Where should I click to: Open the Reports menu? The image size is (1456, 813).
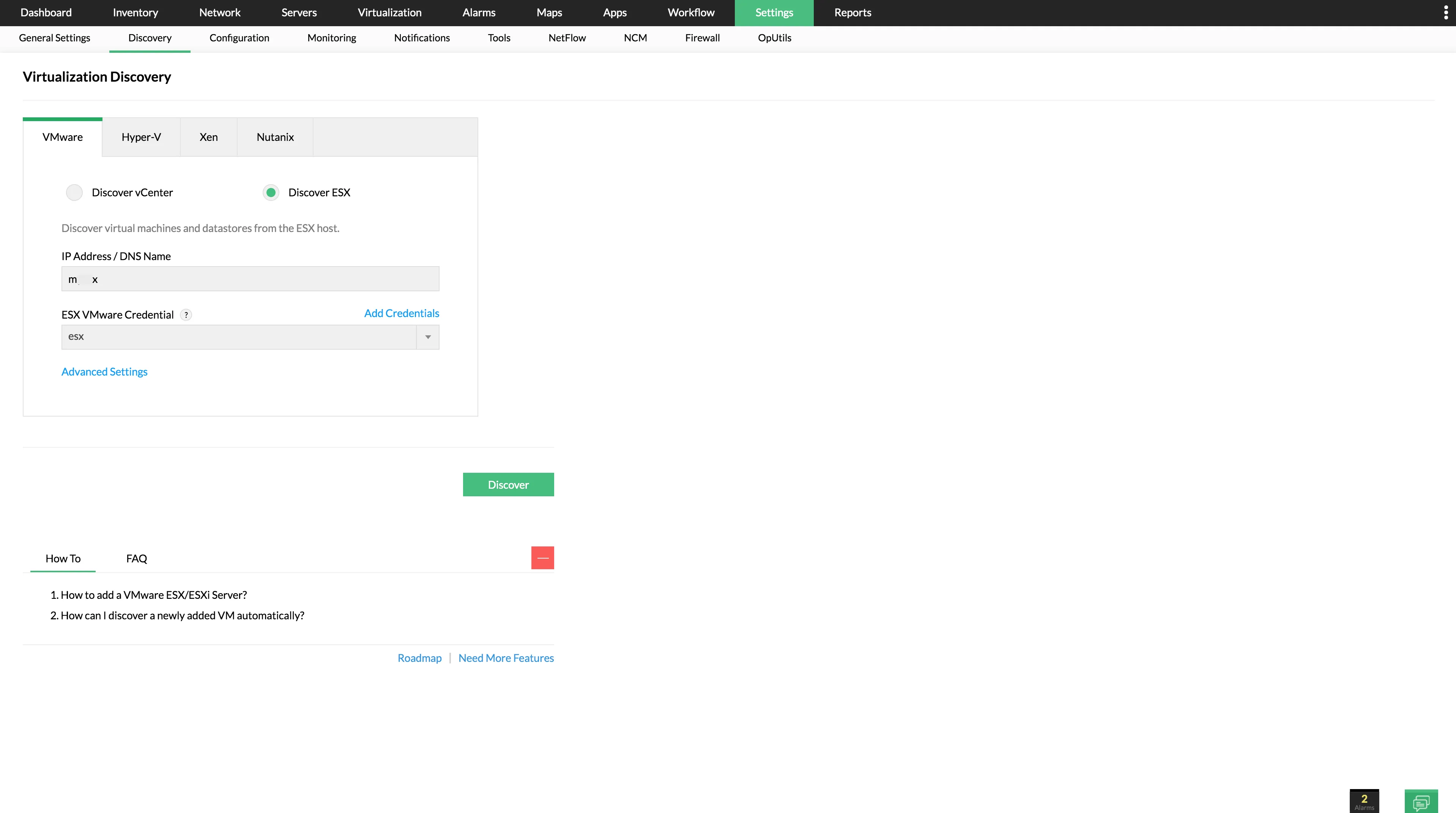[x=852, y=13]
